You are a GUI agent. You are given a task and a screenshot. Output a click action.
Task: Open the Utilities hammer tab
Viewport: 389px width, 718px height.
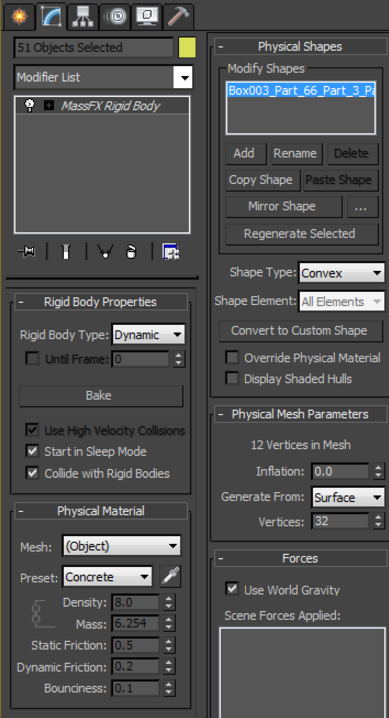178,16
